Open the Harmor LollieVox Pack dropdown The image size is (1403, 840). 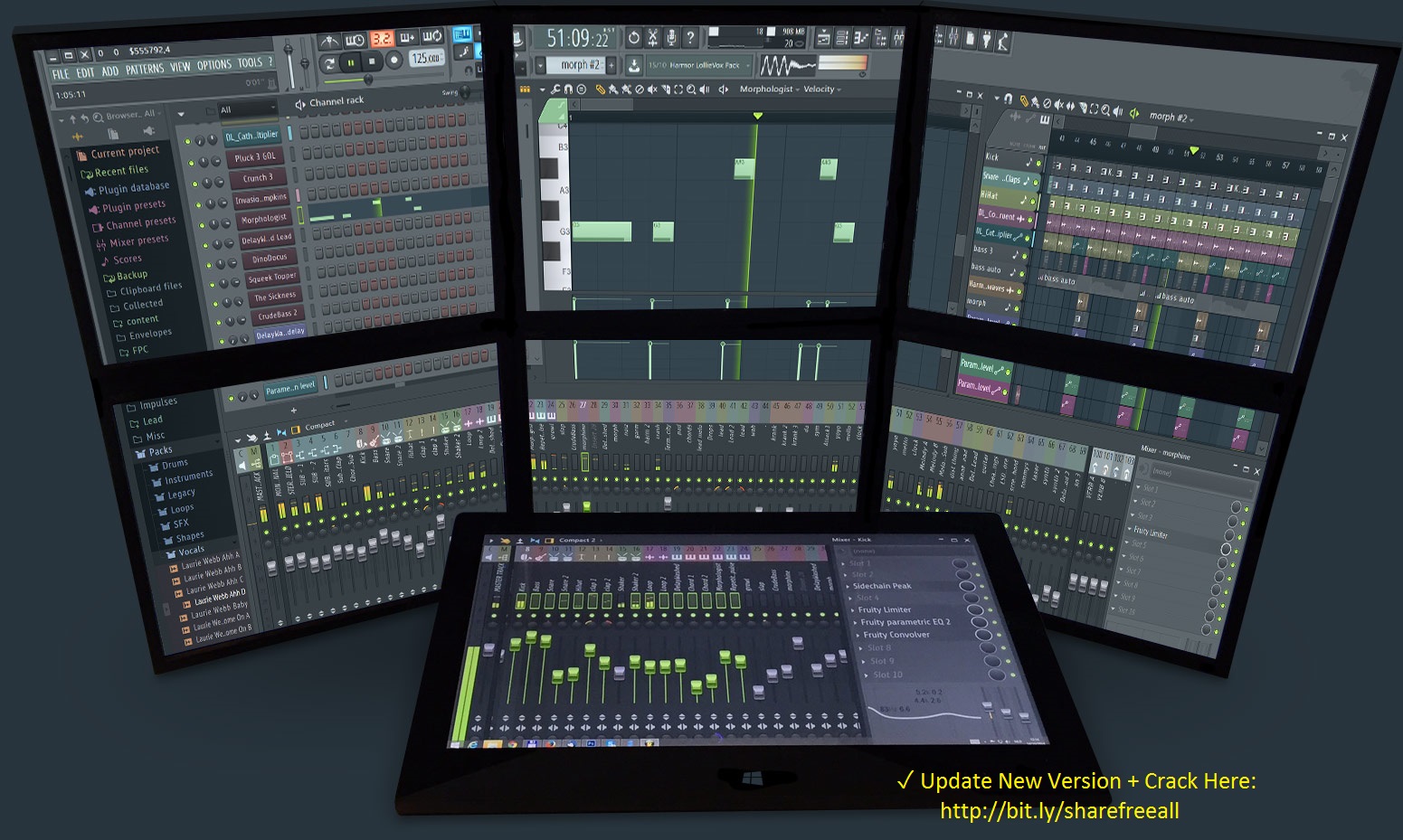click(698, 65)
